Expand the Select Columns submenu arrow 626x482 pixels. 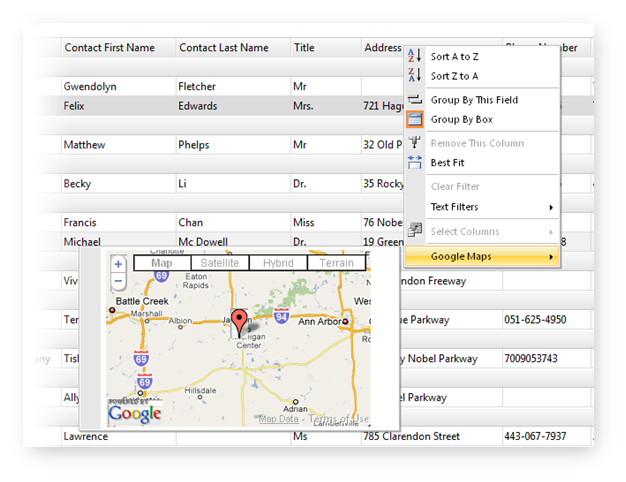551,232
